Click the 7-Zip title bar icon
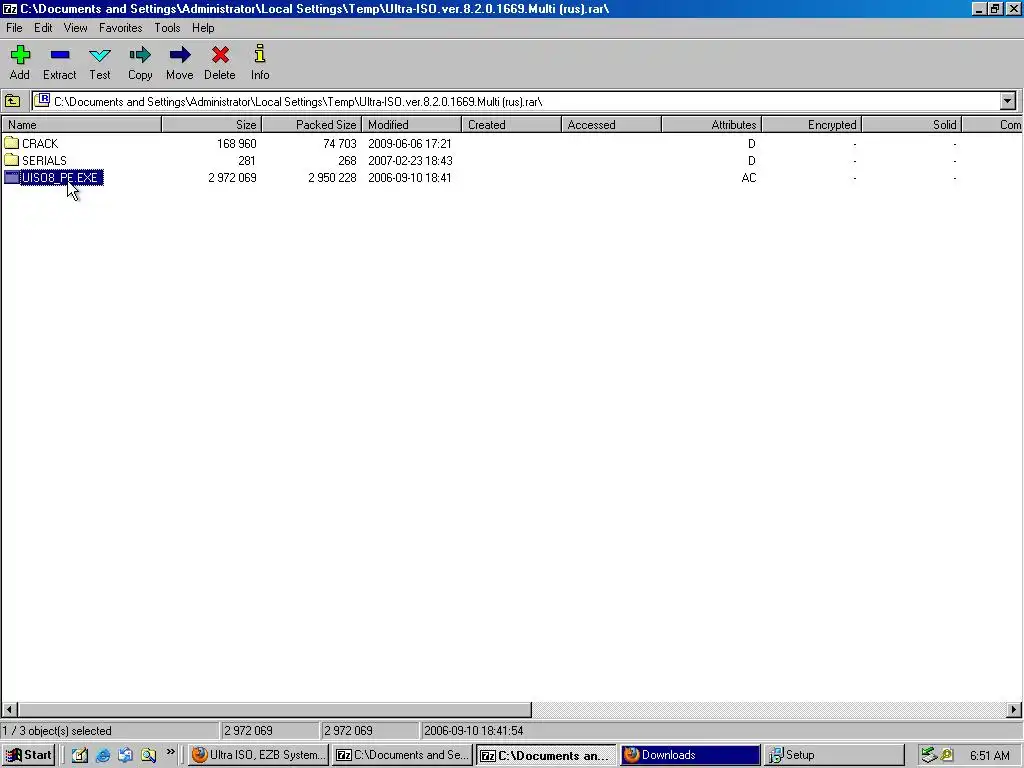1024x768 pixels. pyautogui.click(x=10, y=8)
